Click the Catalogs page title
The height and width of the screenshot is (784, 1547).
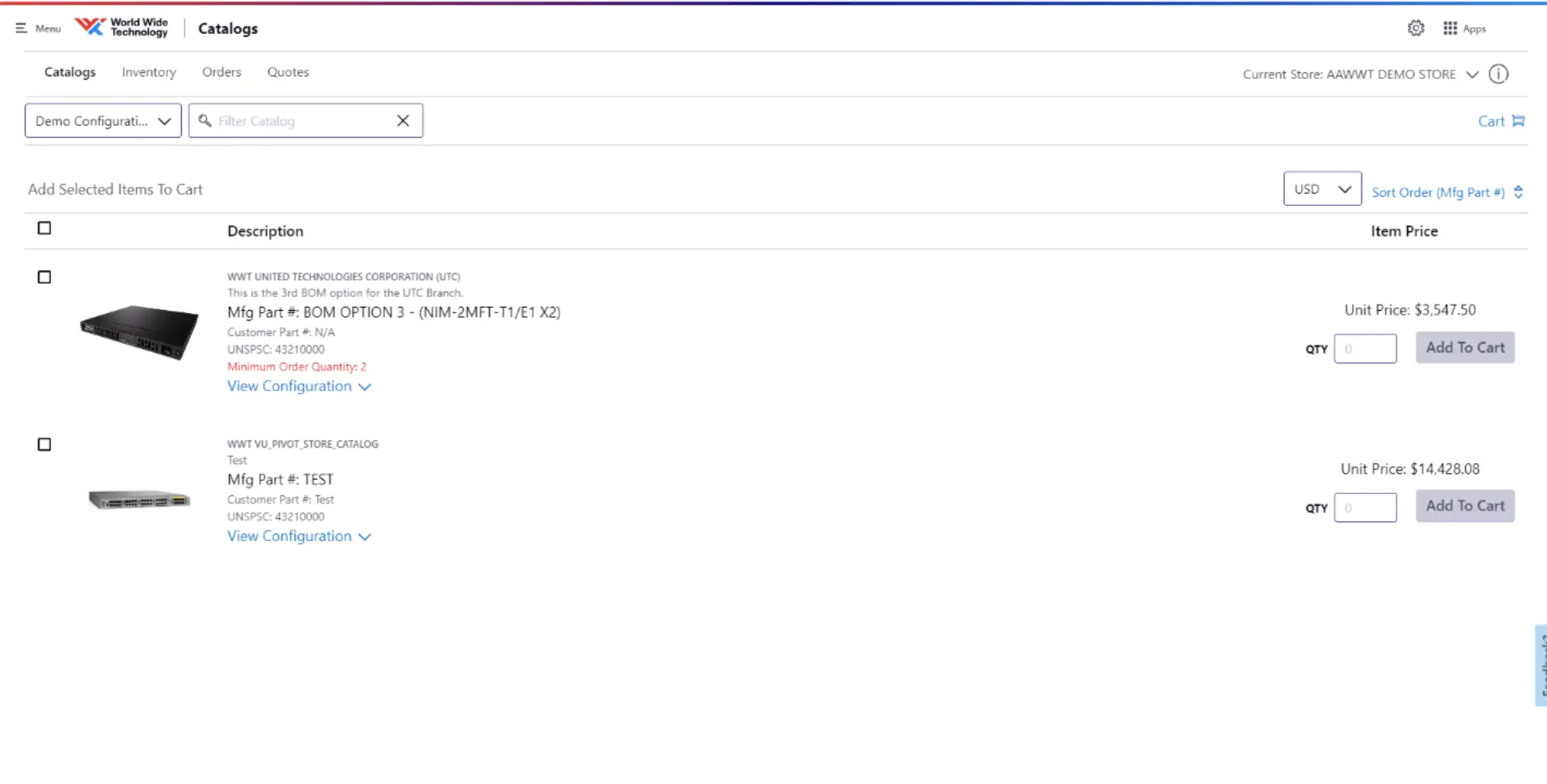(x=228, y=29)
